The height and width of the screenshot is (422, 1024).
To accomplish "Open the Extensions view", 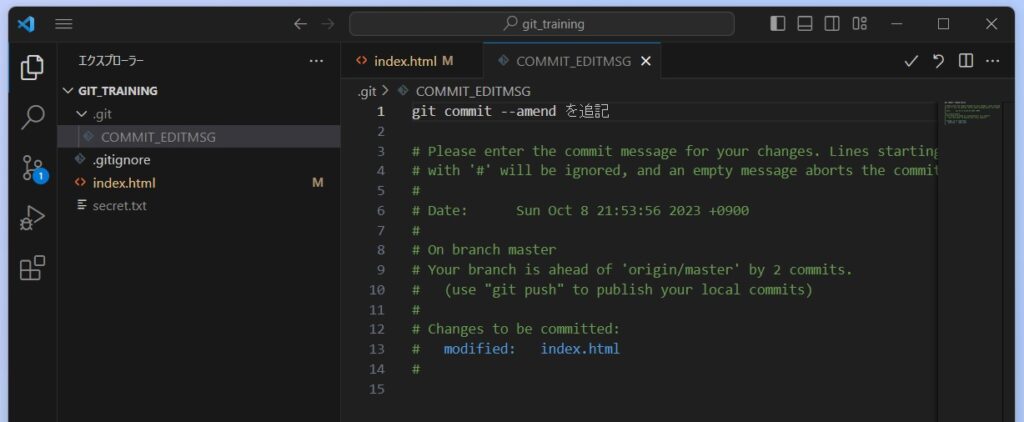I will click(x=32, y=268).
